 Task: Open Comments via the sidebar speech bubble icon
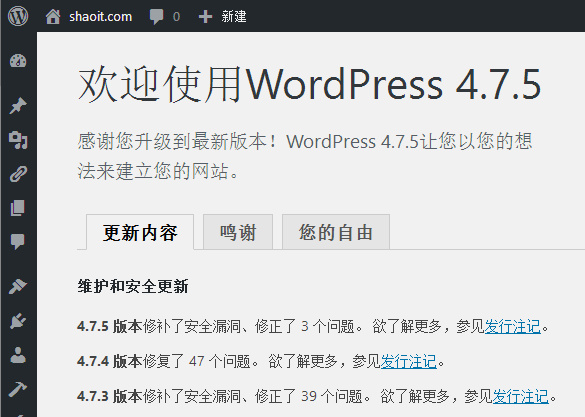18,242
